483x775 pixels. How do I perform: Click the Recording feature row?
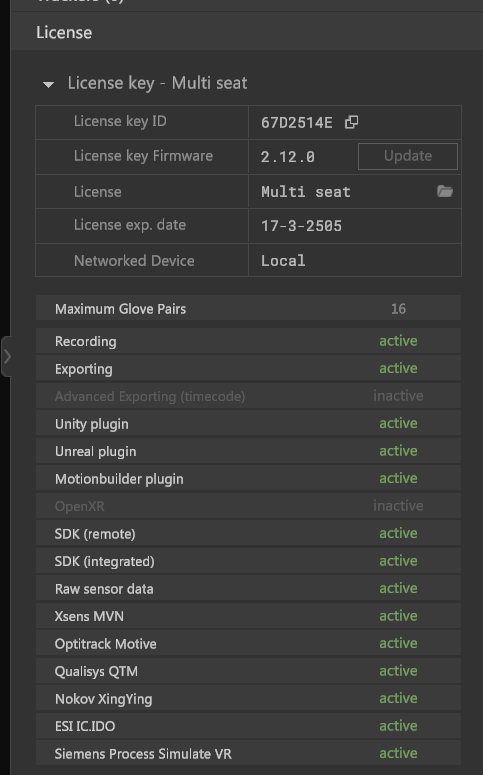pyautogui.click(x=248, y=341)
